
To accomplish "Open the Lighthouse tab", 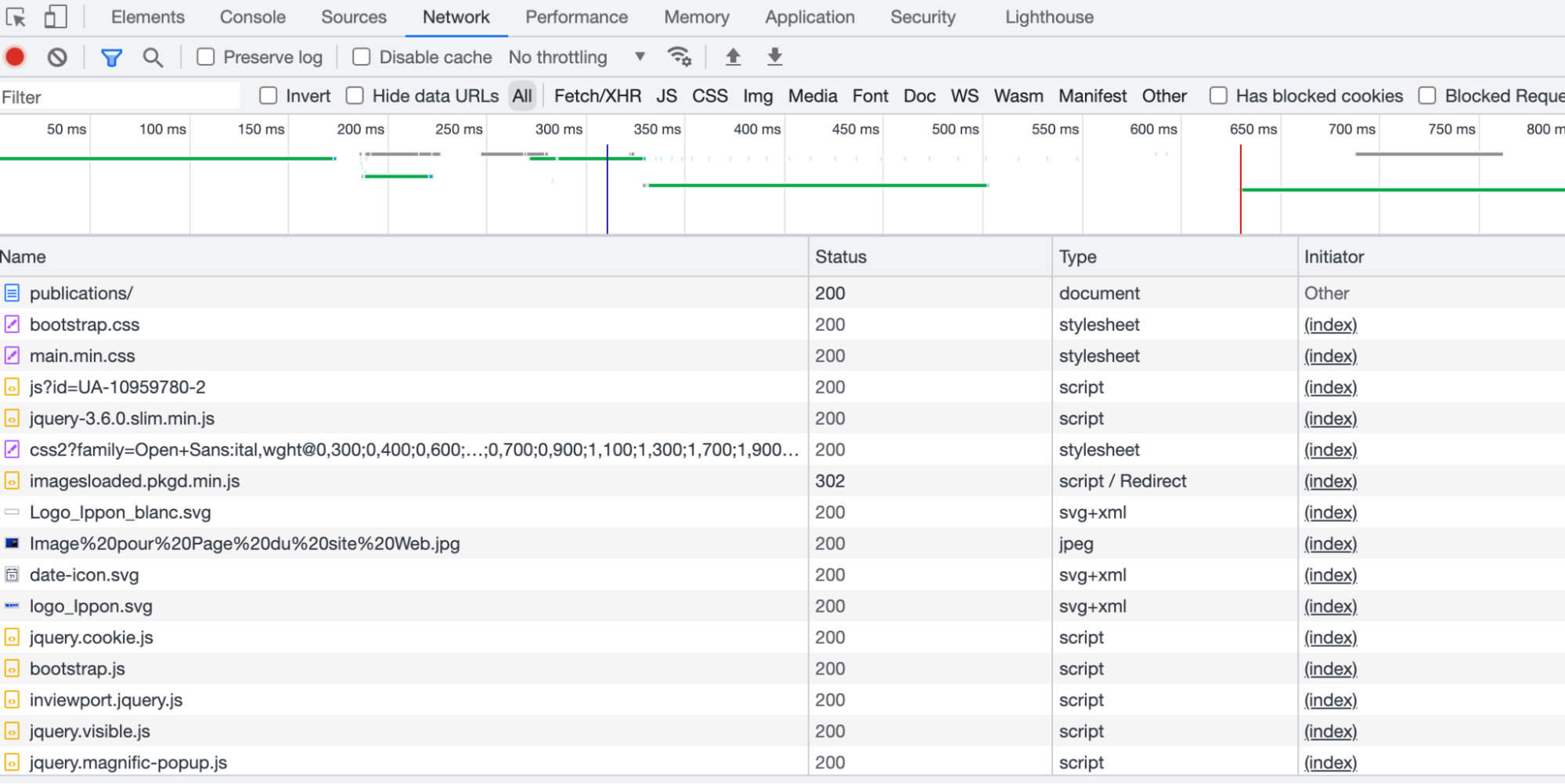I will [x=1049, y=17].
